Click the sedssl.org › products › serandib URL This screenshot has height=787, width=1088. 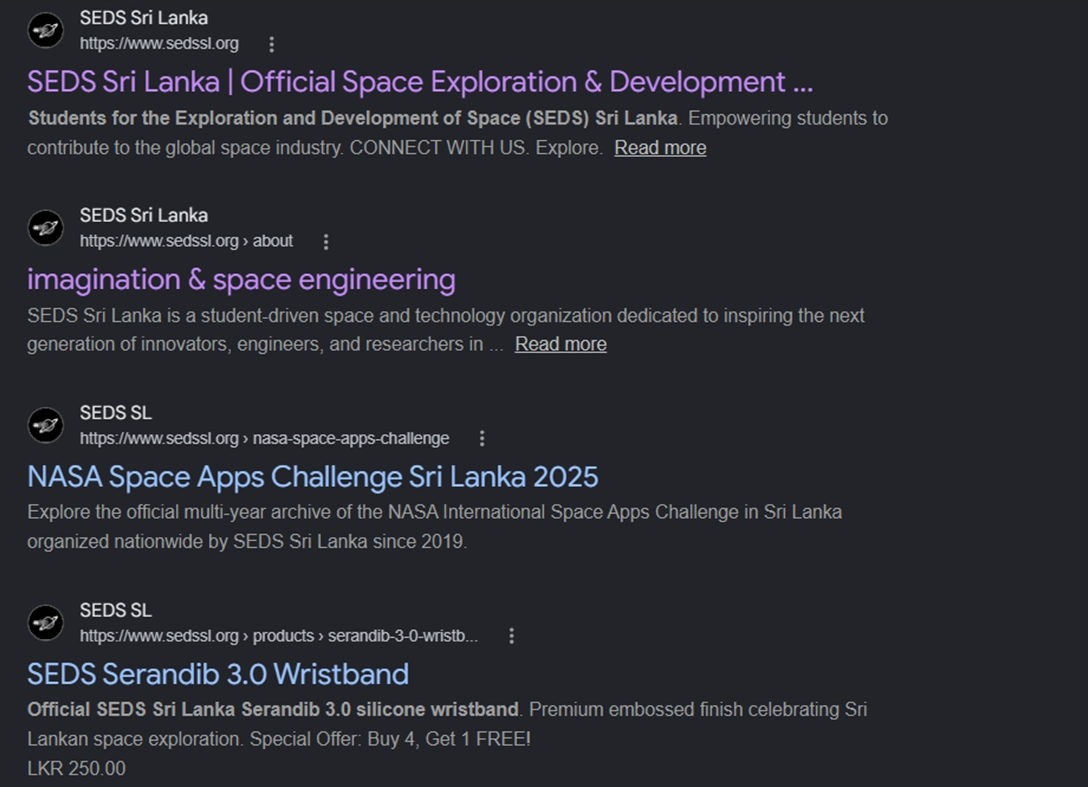pyautogui.click(x=279, y=636)
